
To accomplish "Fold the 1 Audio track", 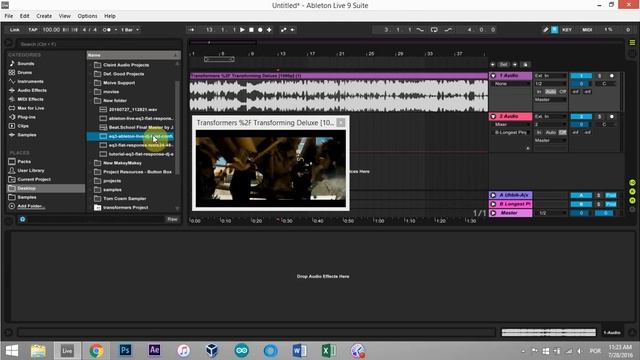I will (493, 76).
